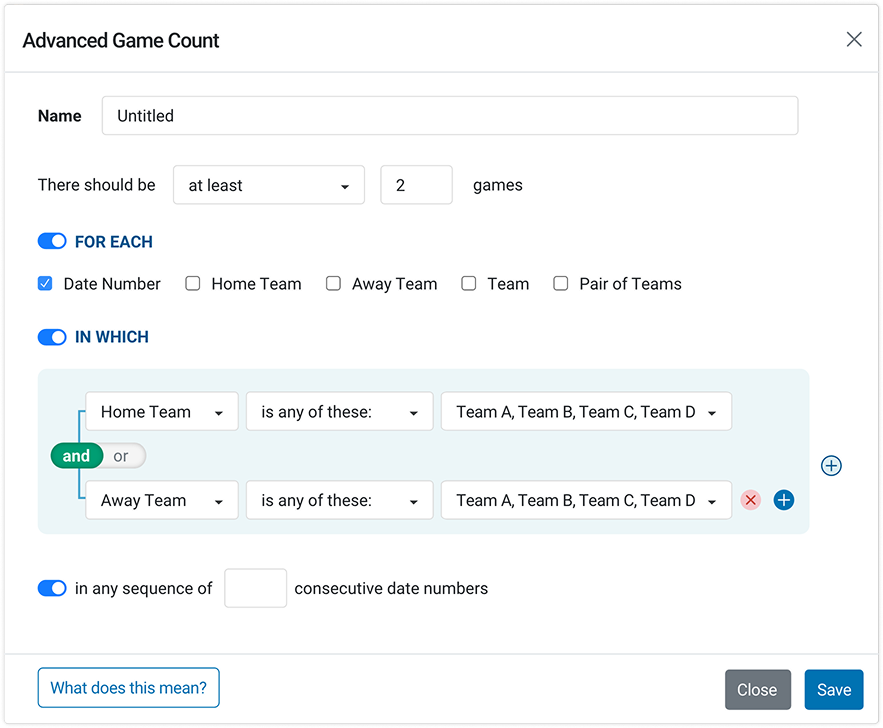Click the consecutive date numbers input field

click(x=255, y=588)
